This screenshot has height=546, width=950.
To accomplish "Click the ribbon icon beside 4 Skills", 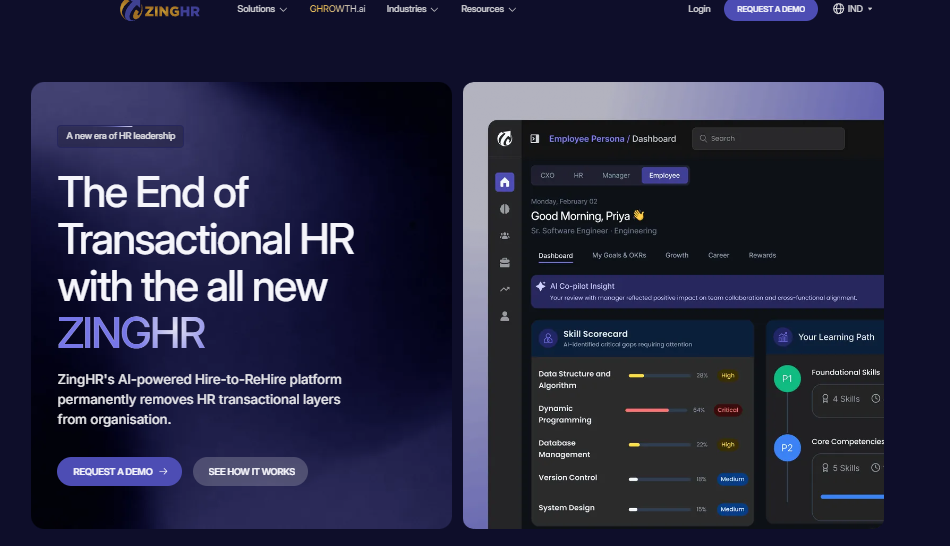I will pos(825,399).
